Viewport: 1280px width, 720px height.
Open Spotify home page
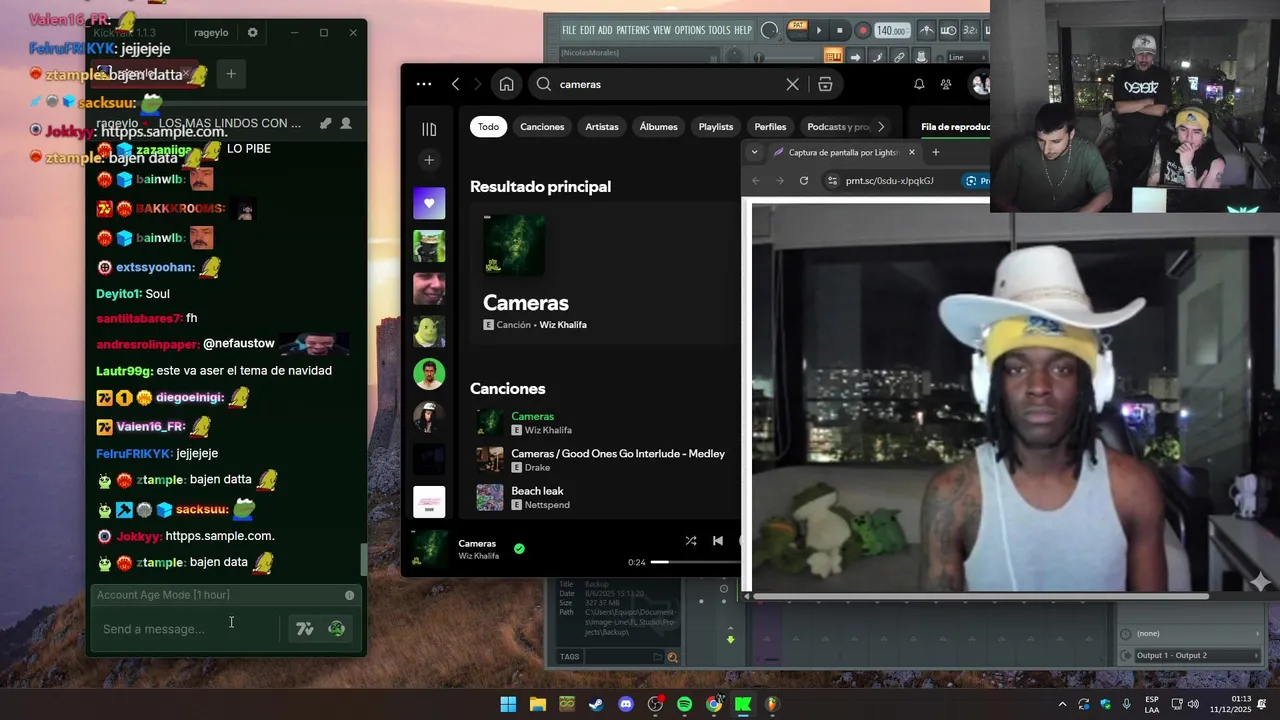pos(506,84)
